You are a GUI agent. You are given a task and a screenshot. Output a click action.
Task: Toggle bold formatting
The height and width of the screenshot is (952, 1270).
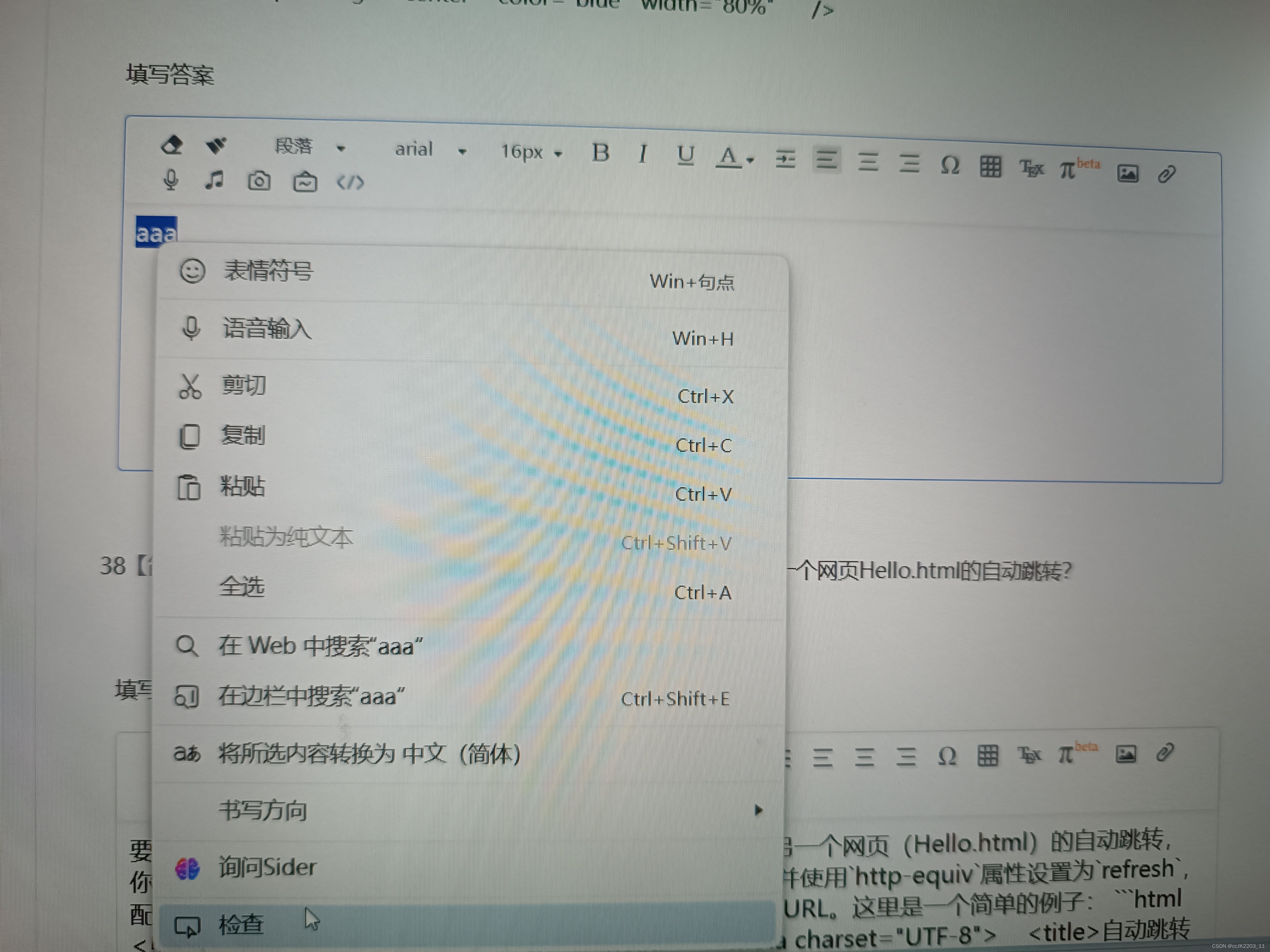(601, 153)
